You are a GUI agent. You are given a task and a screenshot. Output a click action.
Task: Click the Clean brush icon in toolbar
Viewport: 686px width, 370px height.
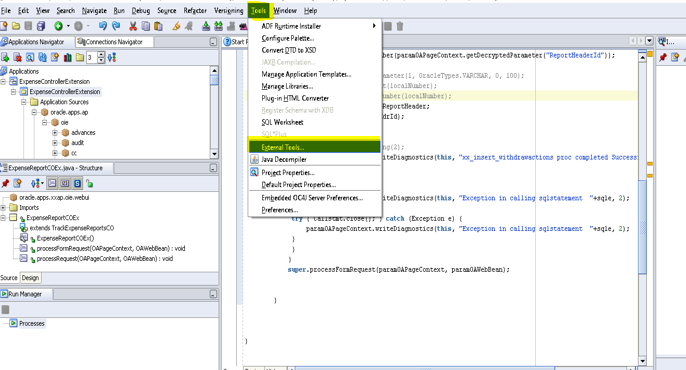tap(176, 26)
